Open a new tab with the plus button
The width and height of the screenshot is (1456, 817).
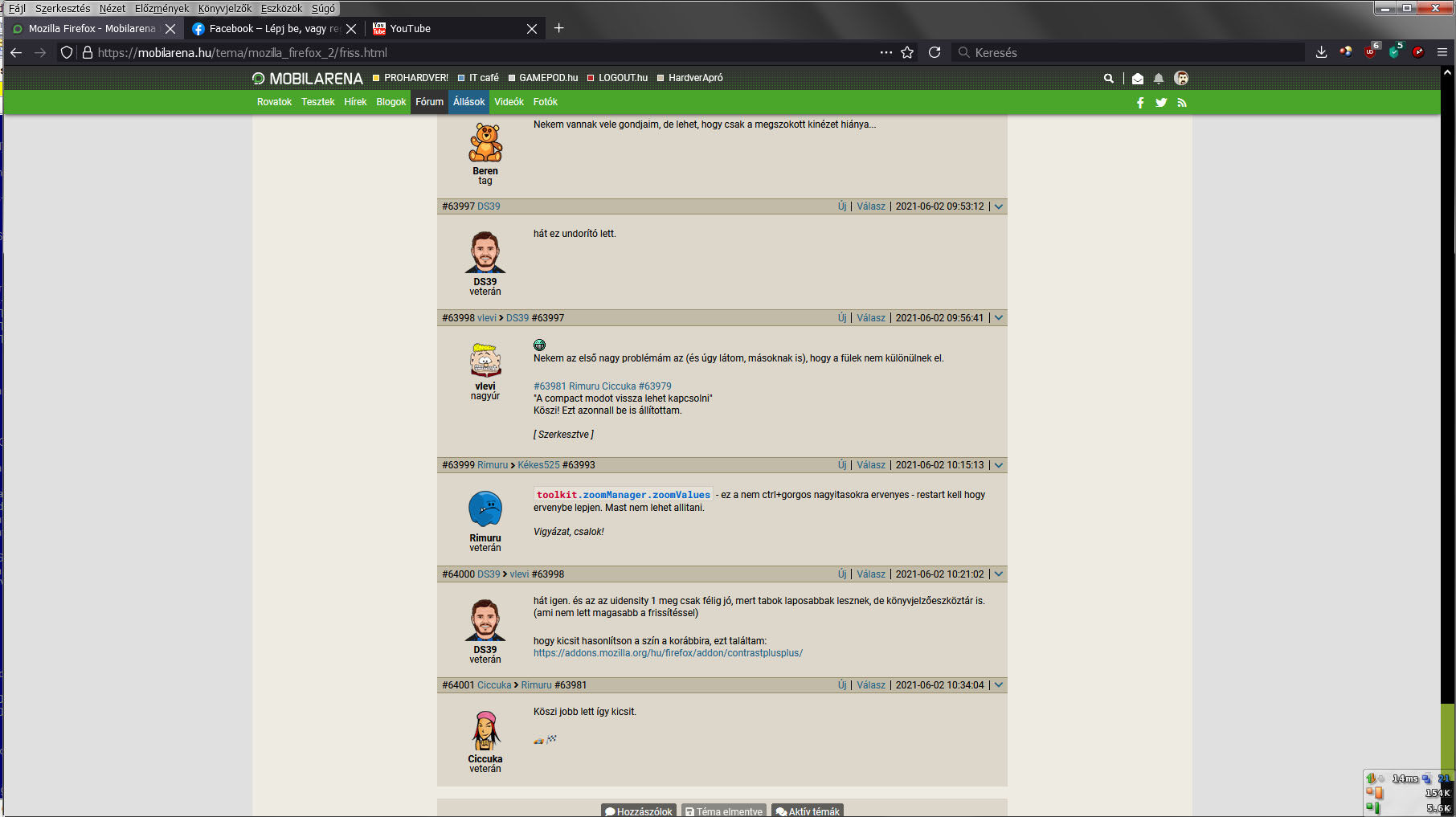(559, 28)
